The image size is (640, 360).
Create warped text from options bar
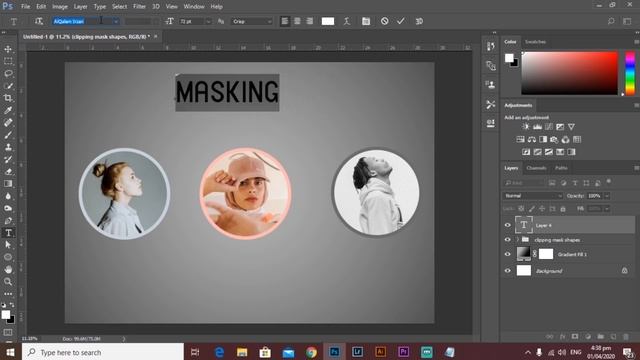pos(347,21)
